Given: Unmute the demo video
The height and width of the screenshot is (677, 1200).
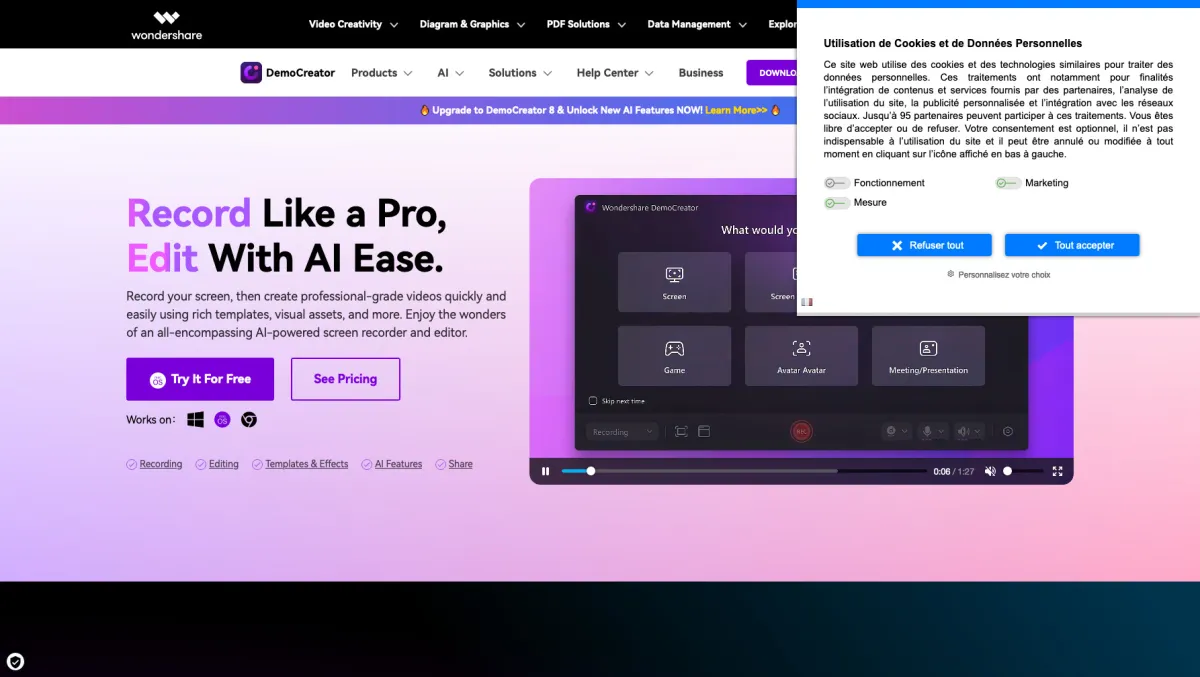Looking at the screenshot, I should (990, 471).
